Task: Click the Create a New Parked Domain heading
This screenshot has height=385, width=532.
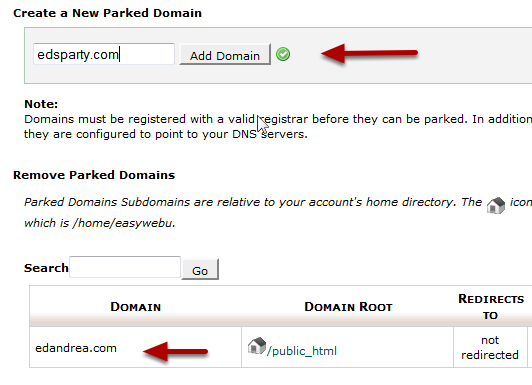Action: pyautogui.click(x=107, y=13)
